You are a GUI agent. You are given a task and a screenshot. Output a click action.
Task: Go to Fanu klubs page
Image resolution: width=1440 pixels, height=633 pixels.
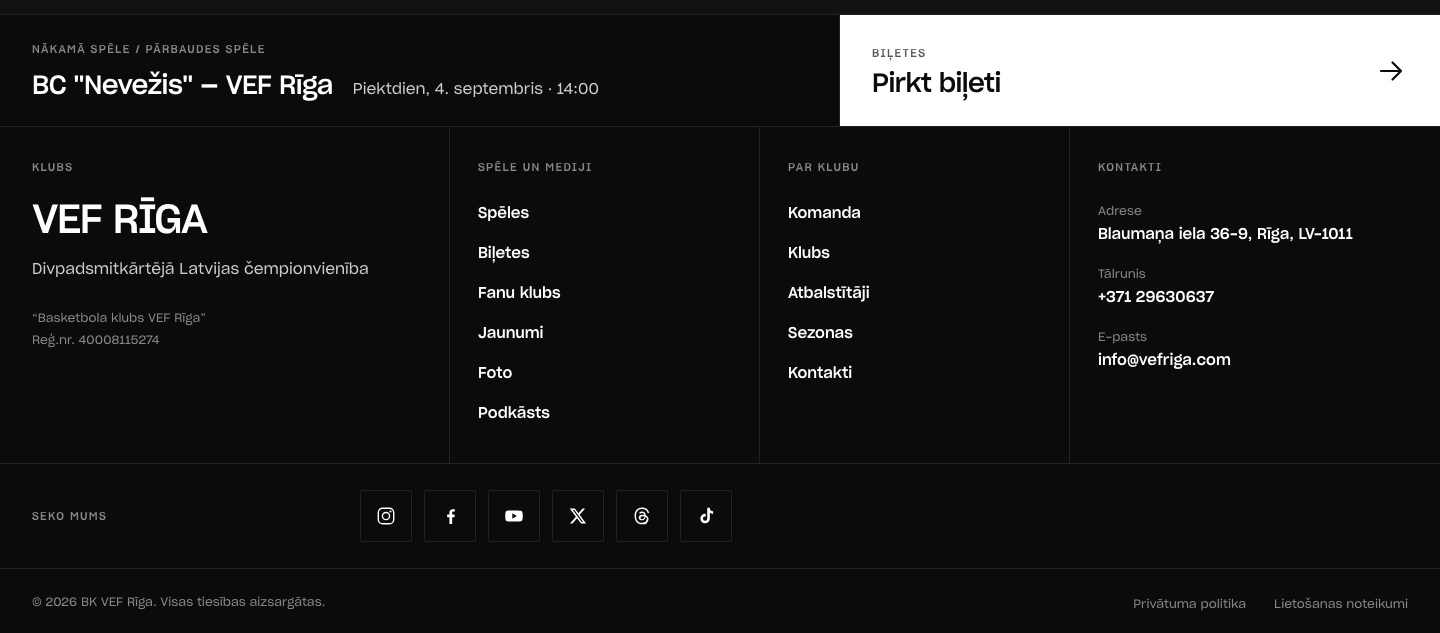(519, 293)
